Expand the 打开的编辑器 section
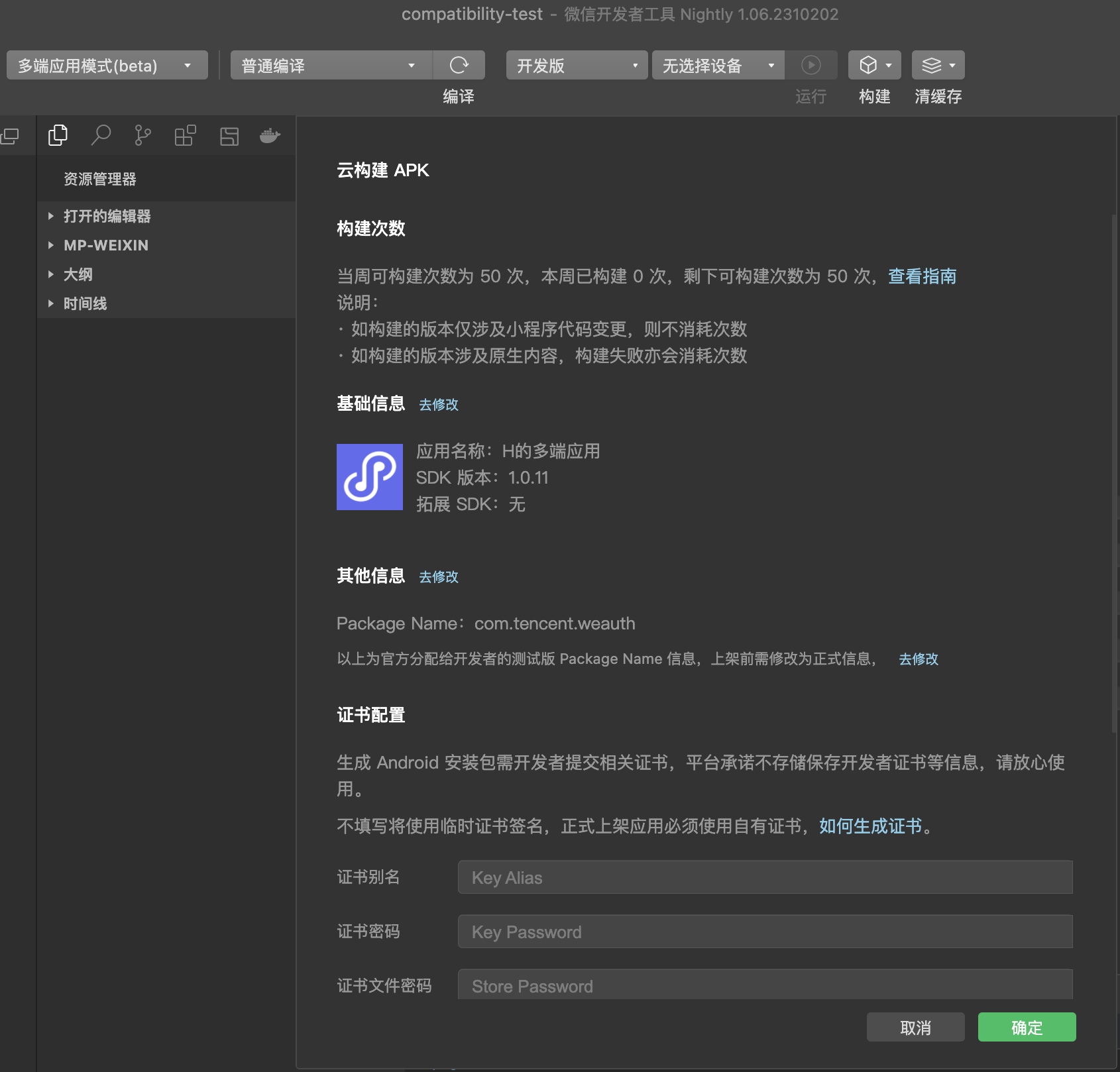Screen dimensions: 1120x1072 (167, 216)
